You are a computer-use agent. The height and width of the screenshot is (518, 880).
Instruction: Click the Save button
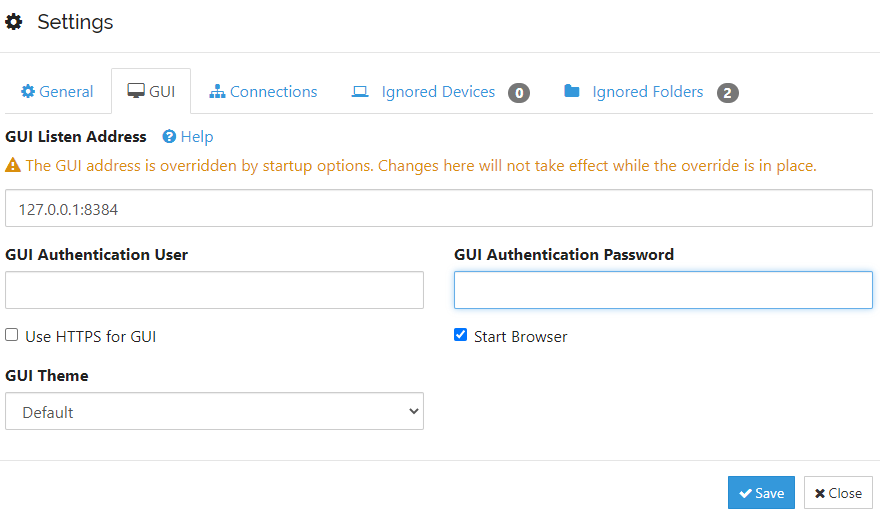(x=761, y=493)
